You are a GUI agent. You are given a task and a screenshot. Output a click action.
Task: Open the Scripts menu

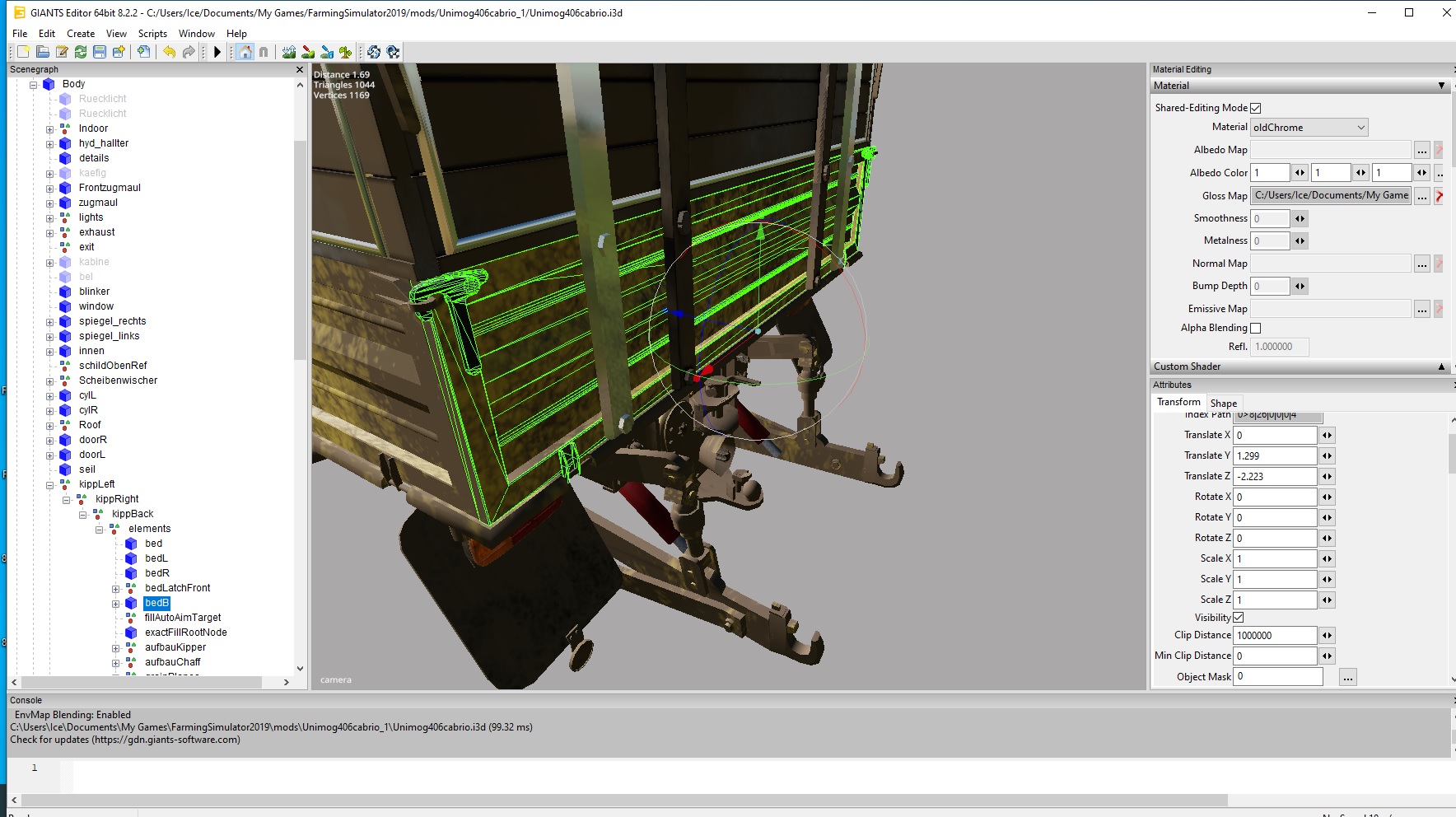(x=152, y=34)
